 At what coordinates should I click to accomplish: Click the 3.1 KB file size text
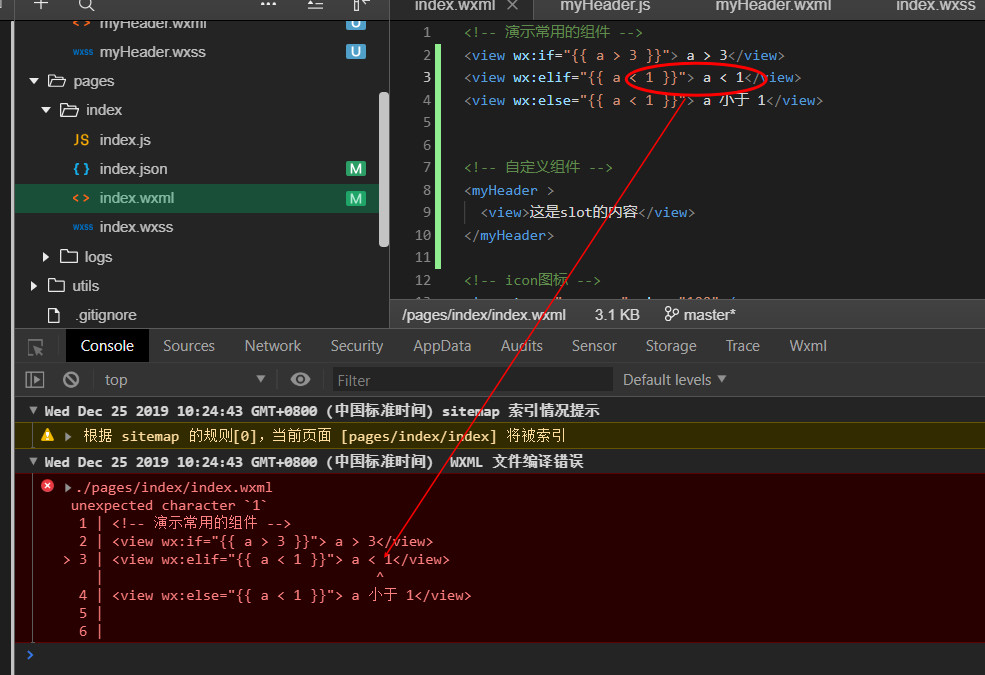click(617, 315)
